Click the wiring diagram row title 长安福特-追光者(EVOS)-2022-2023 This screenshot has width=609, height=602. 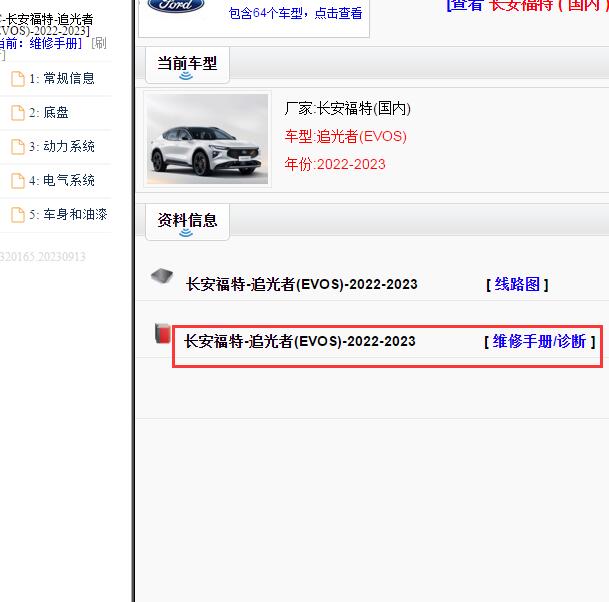(301, 284)
